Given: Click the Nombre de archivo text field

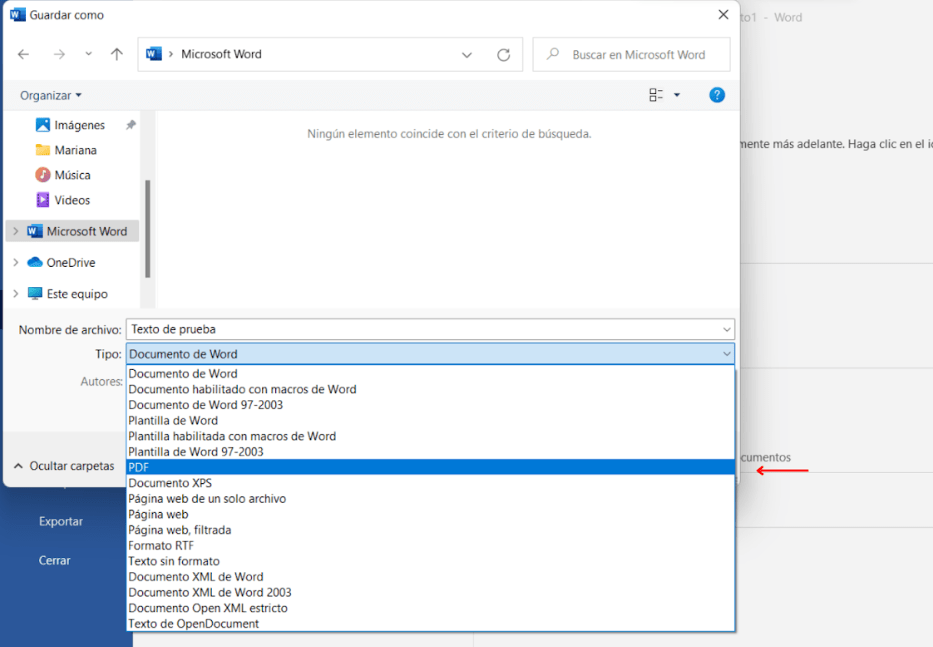Looking at the screenshot, I should click(x=420, y=329).
